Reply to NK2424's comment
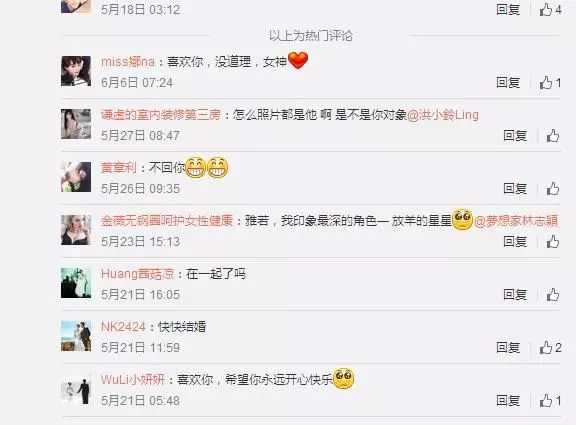This screenshot has width=576, height=425. pyautogui.click(x=508, y=347)
